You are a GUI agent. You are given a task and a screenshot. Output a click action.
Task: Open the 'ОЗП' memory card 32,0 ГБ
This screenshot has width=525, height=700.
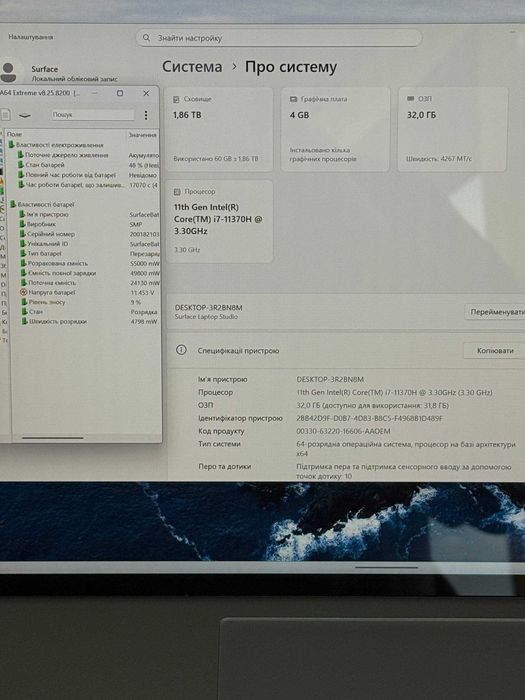(453, 129)
